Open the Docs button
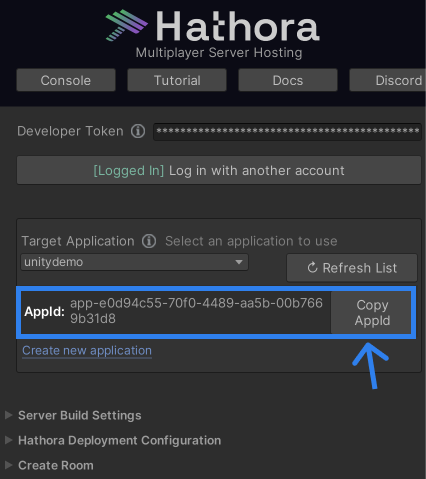The width and height of the screenshot is (426, 479). pos(288,80)
